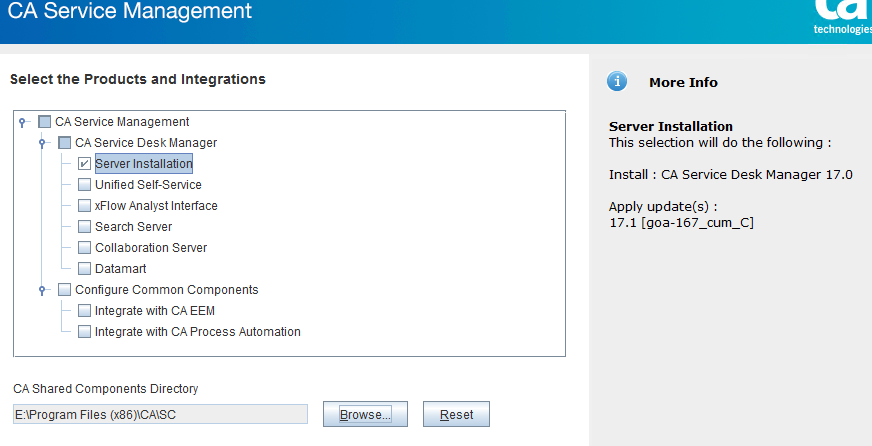The width and height of the screenshot is (872, 446).
Task: Check Integrate with CA EEM
Action: coord(84,311)
